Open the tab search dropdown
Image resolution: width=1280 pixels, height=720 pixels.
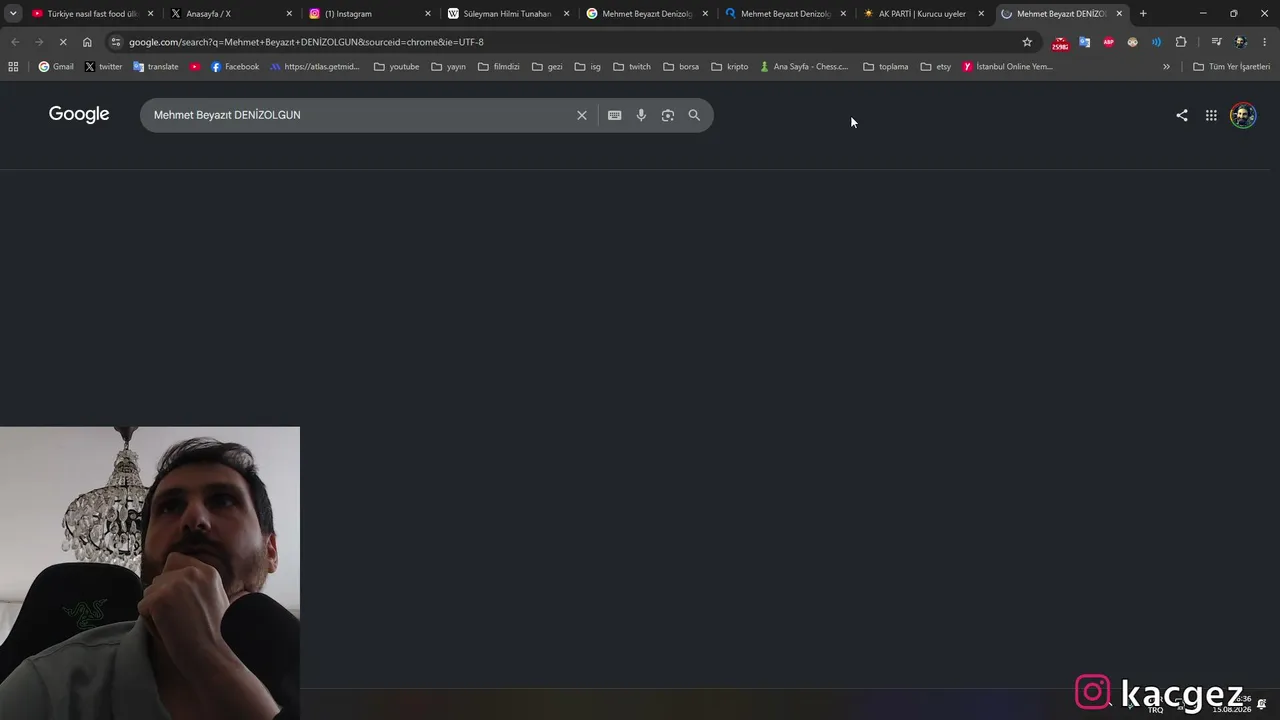tap(13, 14)
